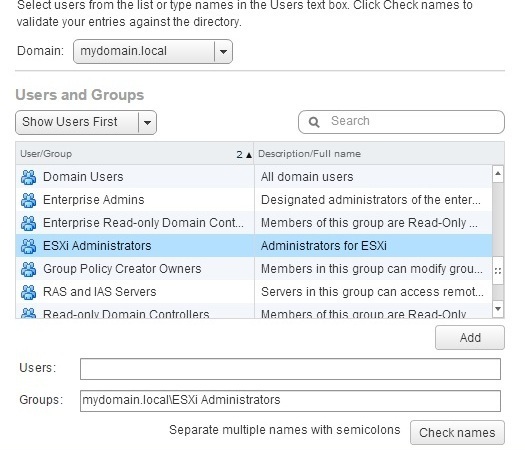
Task: Click the list scrollbar down arrow
Action: click(x=498, y=308)
